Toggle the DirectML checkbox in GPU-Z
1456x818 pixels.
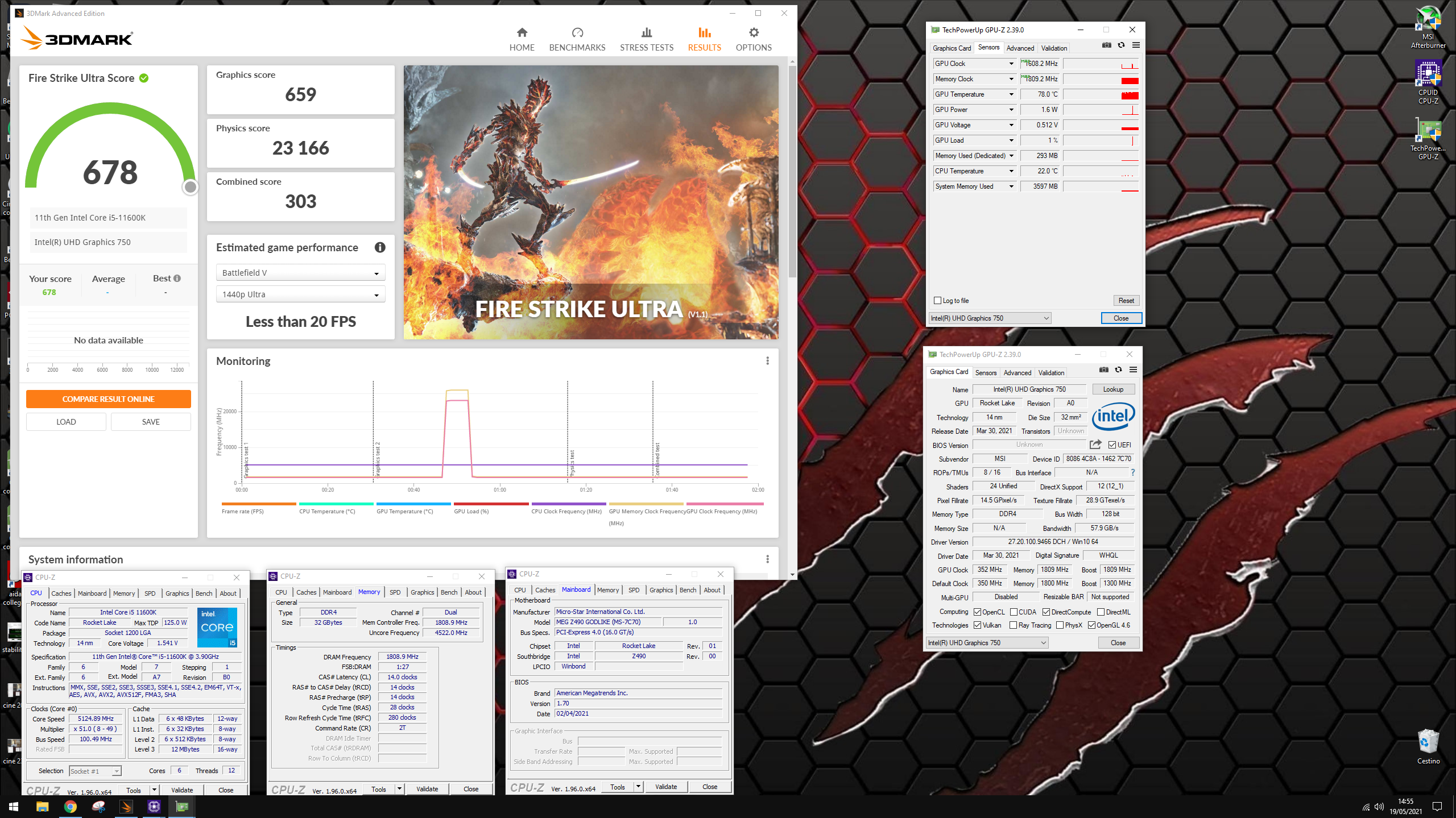1101,612
